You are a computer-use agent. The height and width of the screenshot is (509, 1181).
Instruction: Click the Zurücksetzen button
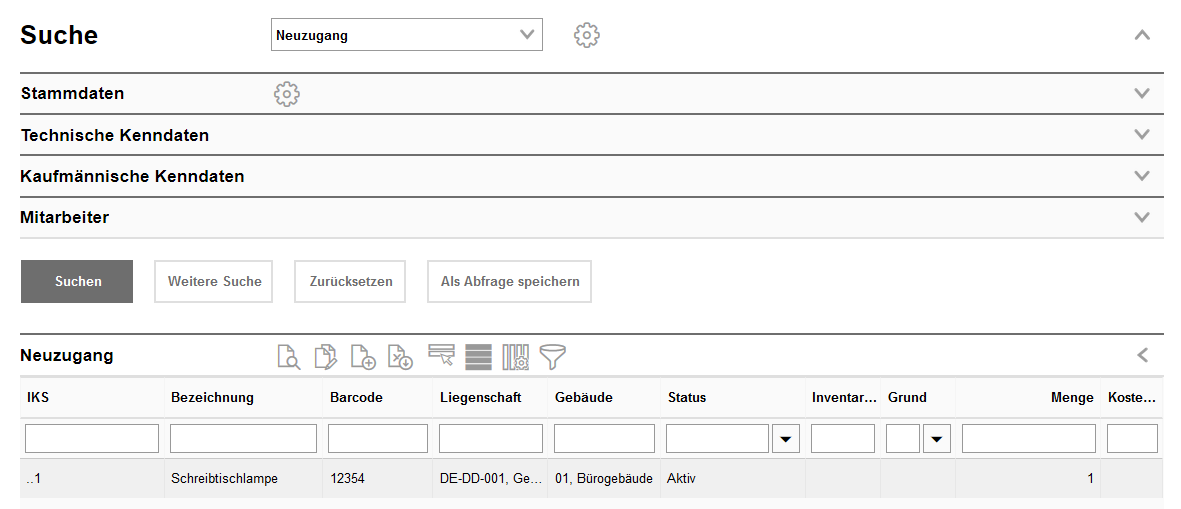click(350, 282)
